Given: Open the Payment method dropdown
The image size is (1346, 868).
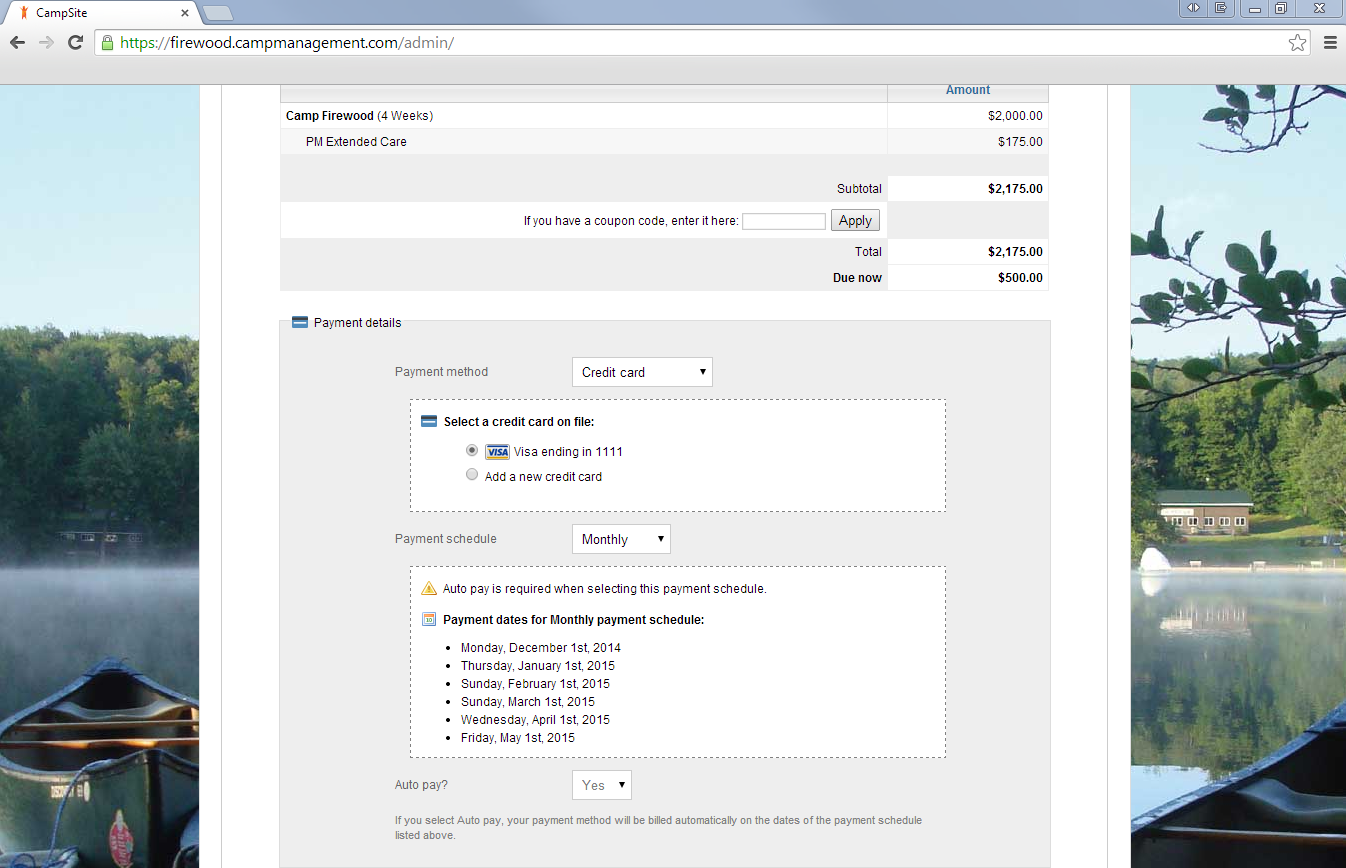Looking at the screenshot, I should (x=642, y=372).
